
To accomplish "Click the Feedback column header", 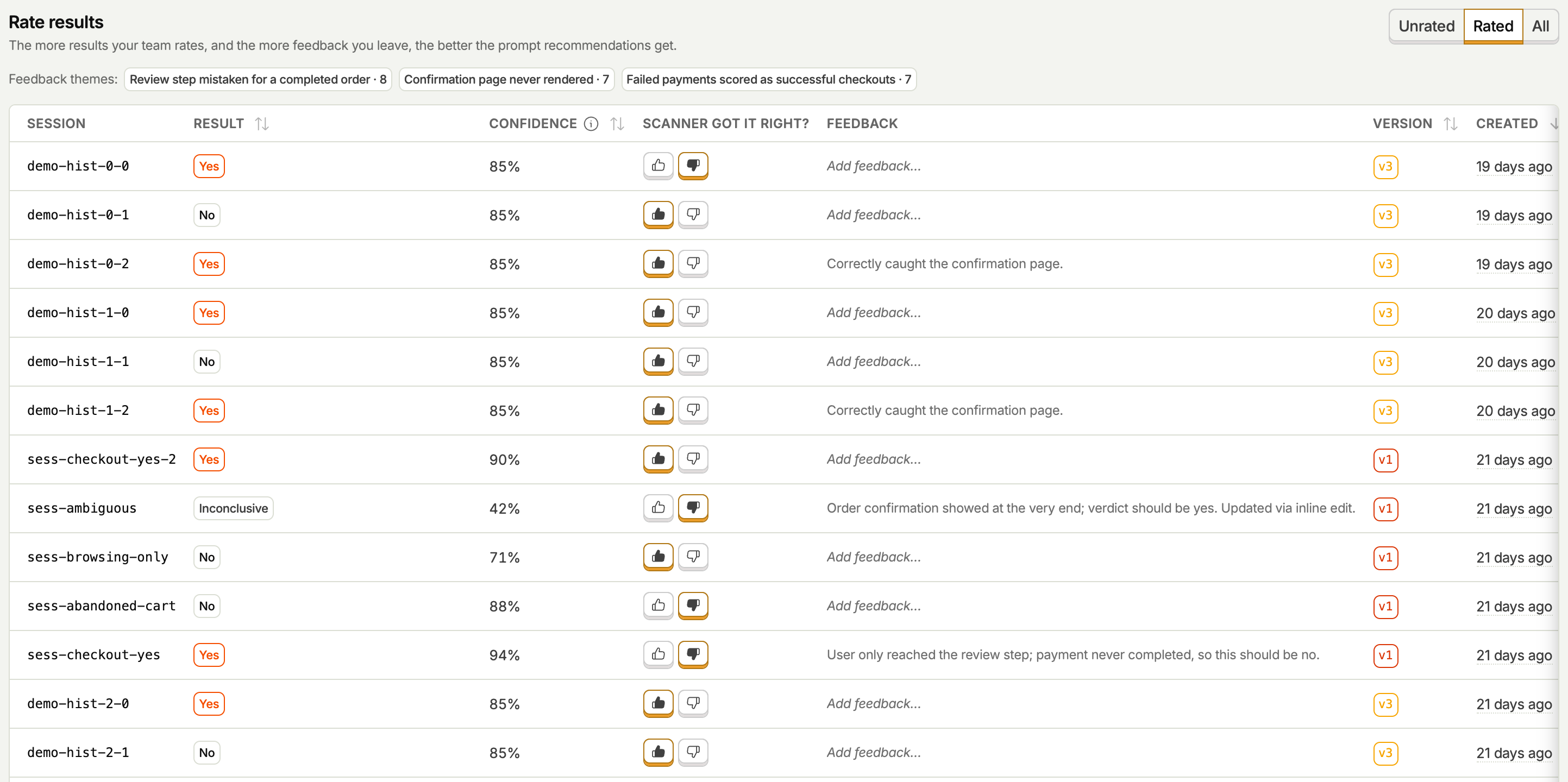I will [862, 123].
